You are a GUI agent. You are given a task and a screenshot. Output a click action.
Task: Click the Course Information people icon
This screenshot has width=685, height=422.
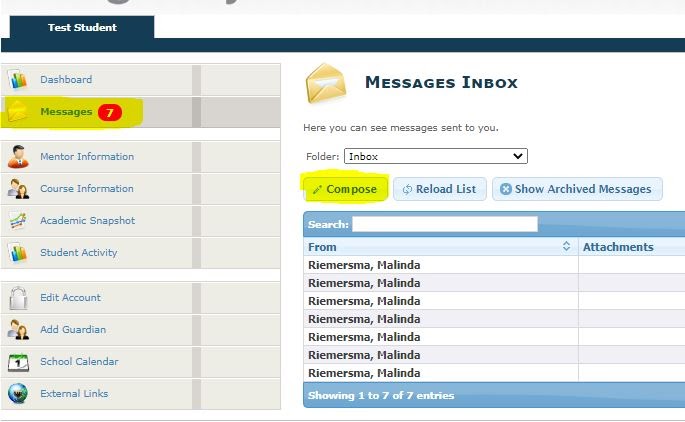coord(18,189)
